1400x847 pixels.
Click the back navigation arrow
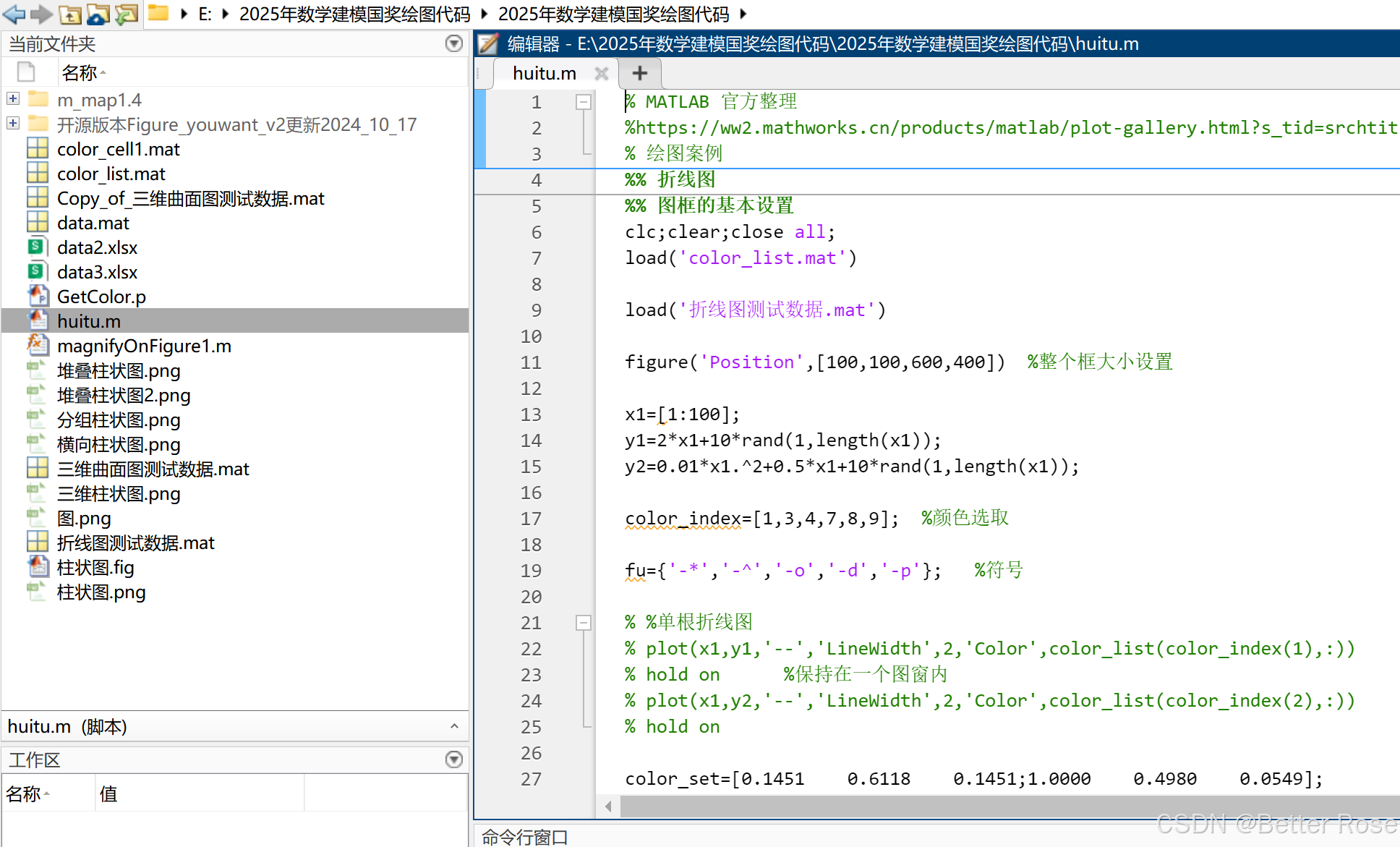14,13
